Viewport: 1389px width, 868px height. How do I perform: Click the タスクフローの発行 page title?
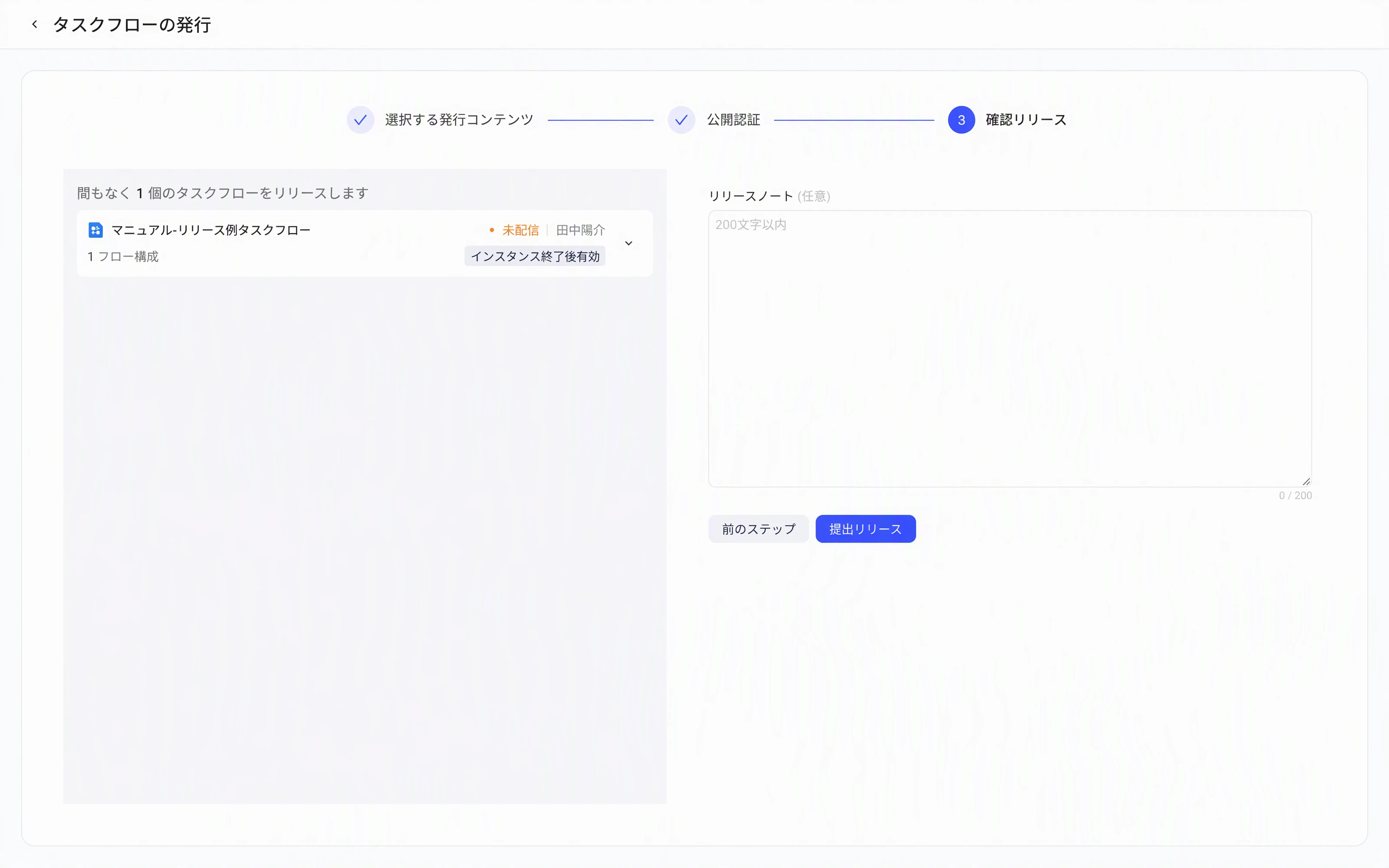[132, 25]
